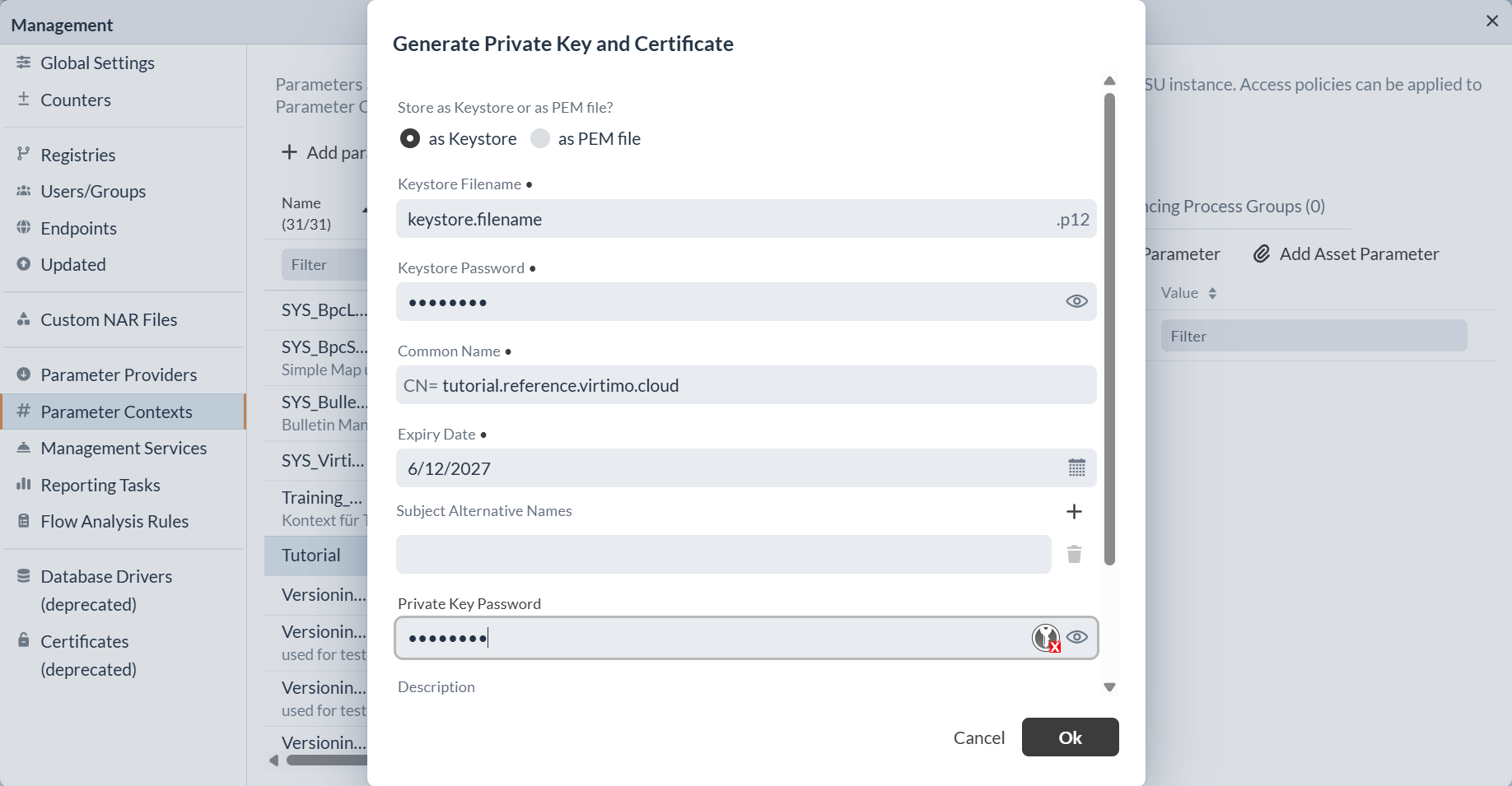The image size is (1512, 786).
Task: Open Global Settings from the sidebar
Action: [97, 63]
